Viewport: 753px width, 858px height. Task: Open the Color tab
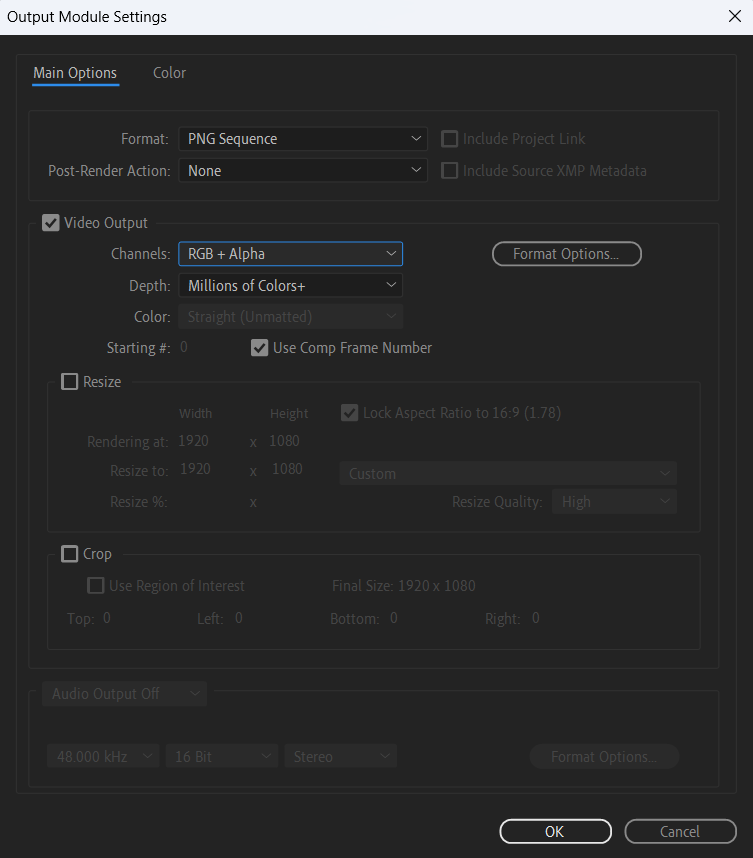pos(169,73)
